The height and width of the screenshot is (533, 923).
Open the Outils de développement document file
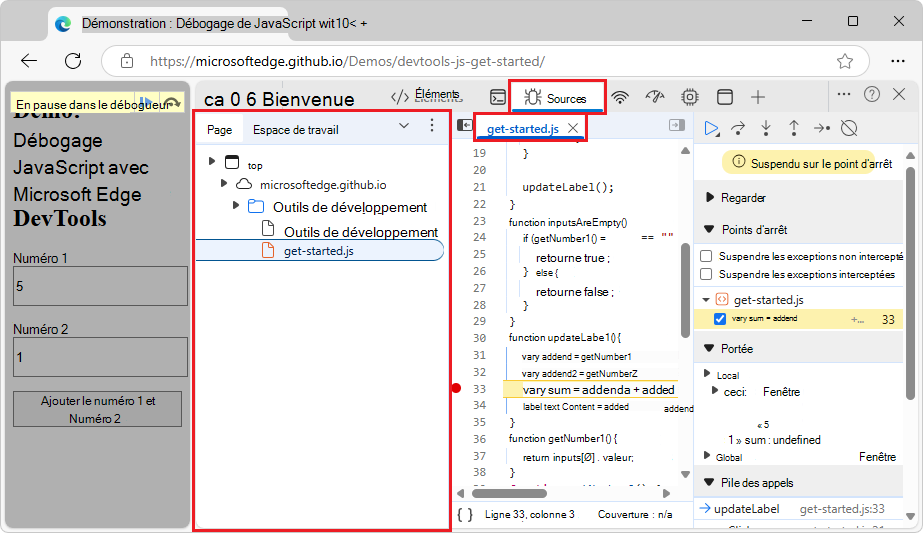(350, 231)
